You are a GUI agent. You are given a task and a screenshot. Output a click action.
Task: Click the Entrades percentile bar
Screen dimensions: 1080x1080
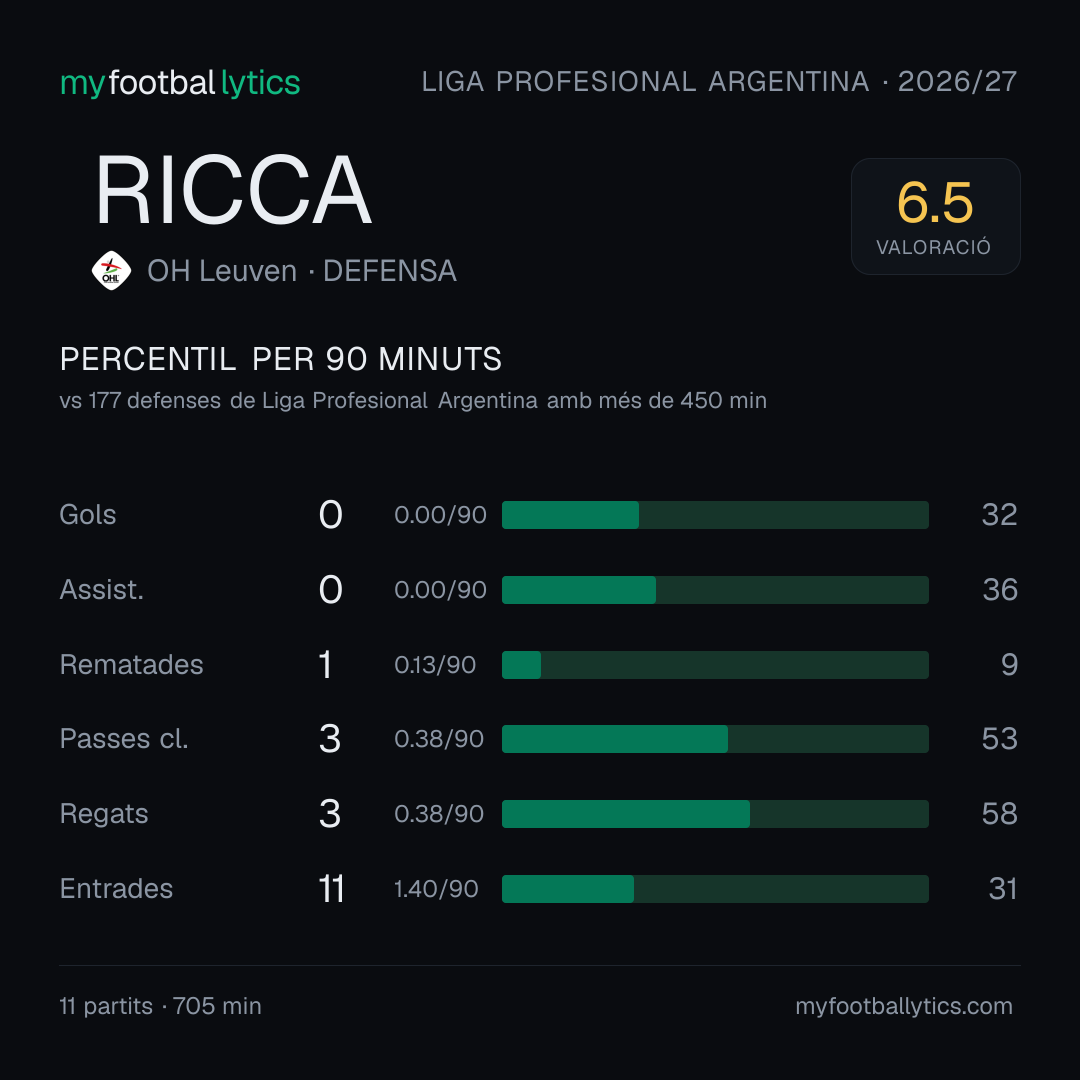715,889
